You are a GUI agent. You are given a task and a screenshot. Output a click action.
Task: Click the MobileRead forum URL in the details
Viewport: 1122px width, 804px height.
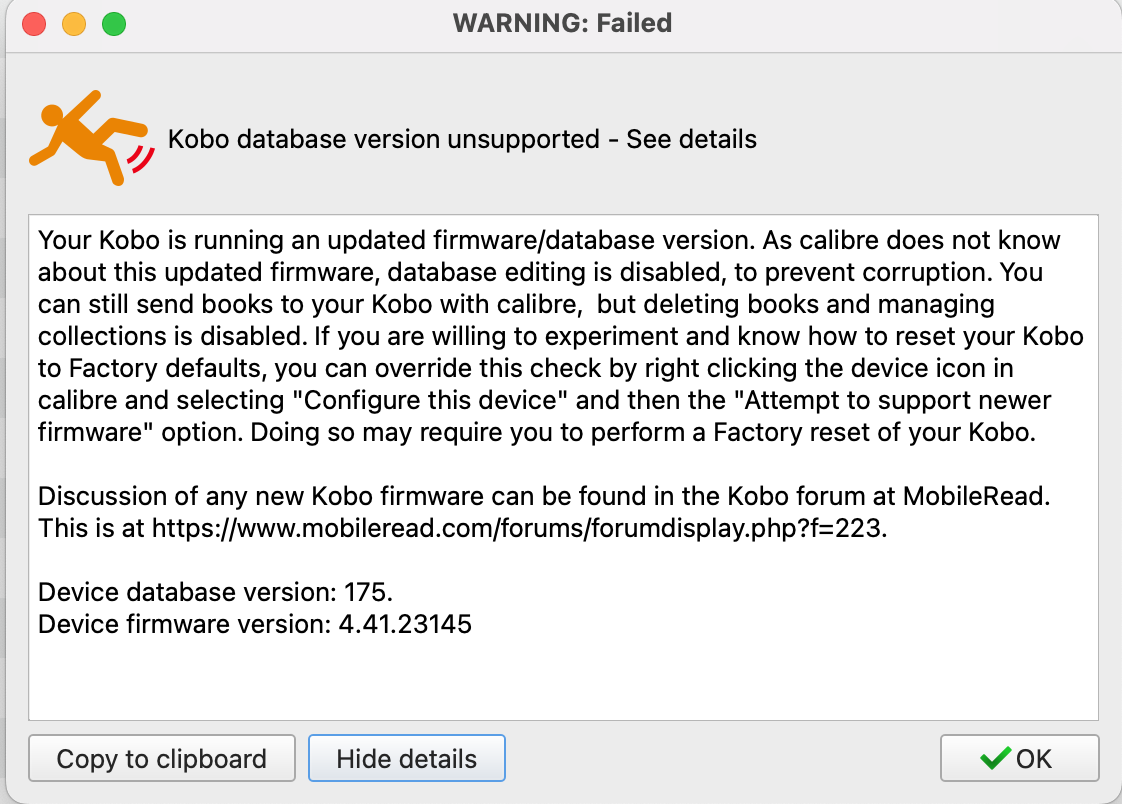point(518,529)
